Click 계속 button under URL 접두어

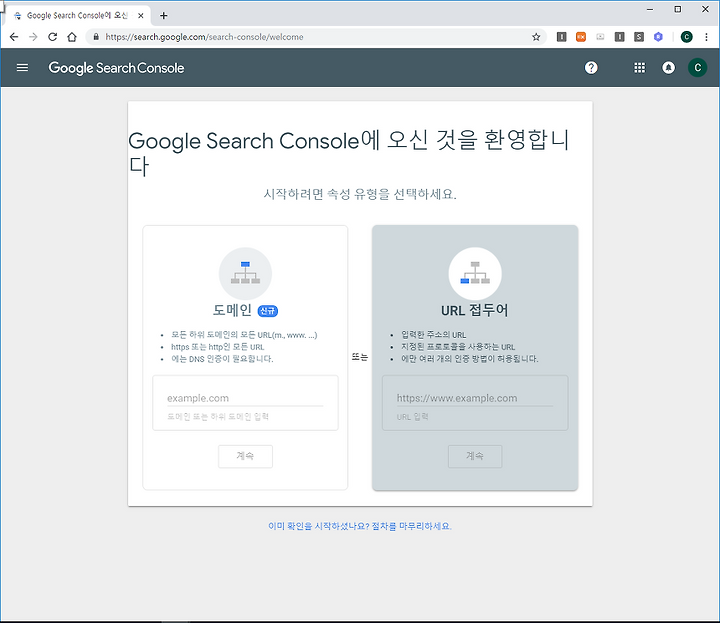(x=475, y=456)
